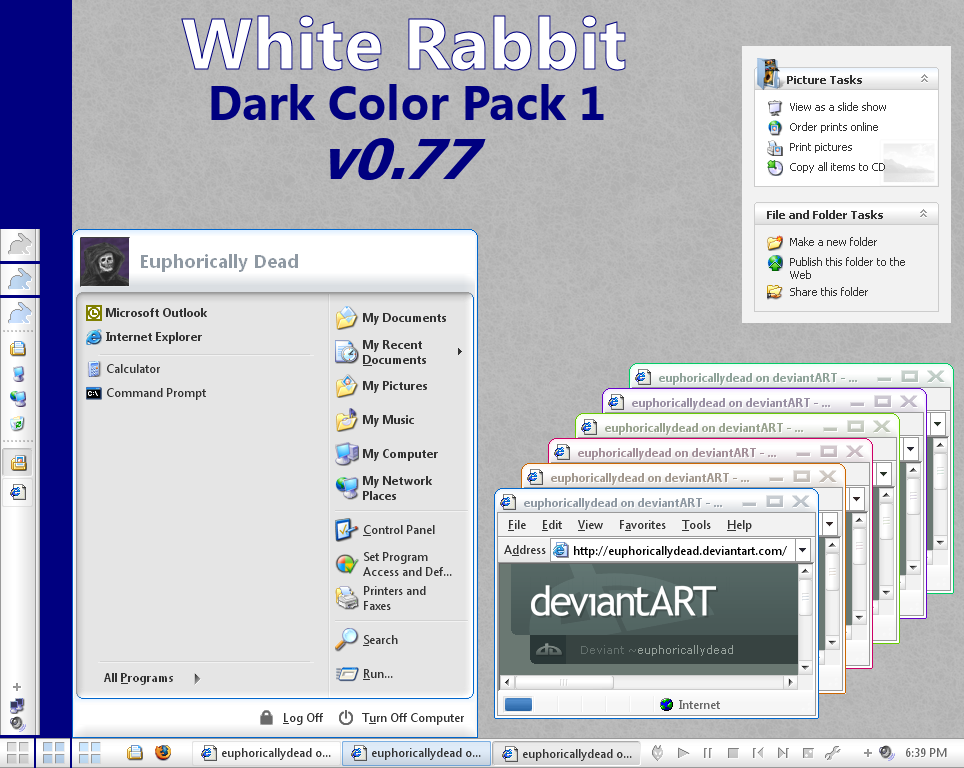Expand My Recent Documents submenu
Image resolution: width=964 pixels, height=768 pixels.
tap(460, 352)
